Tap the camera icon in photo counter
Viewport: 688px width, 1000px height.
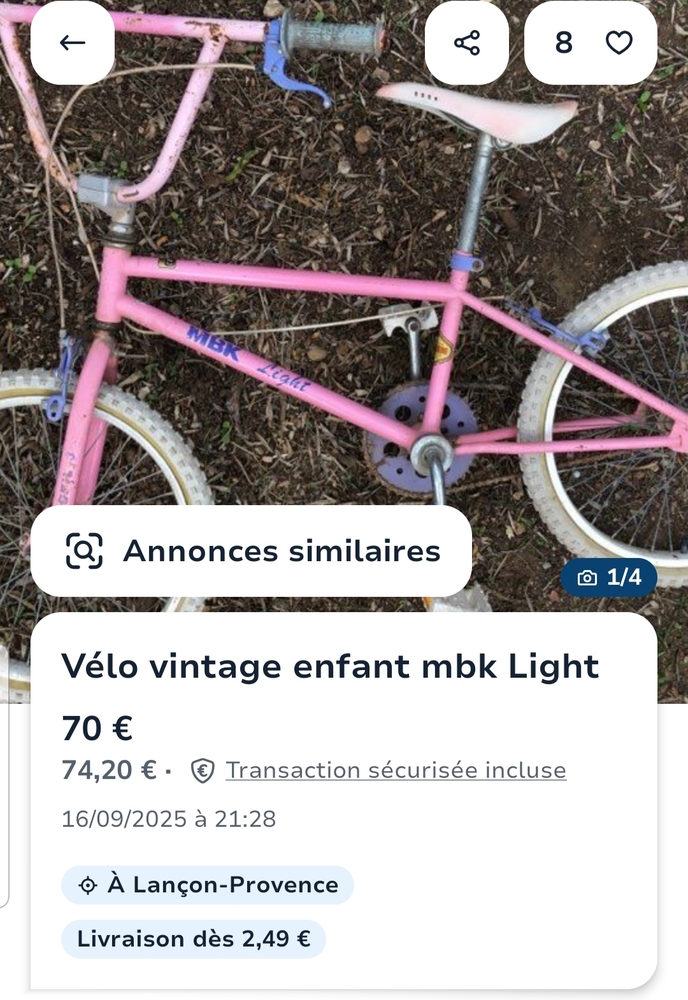point(588,578)
